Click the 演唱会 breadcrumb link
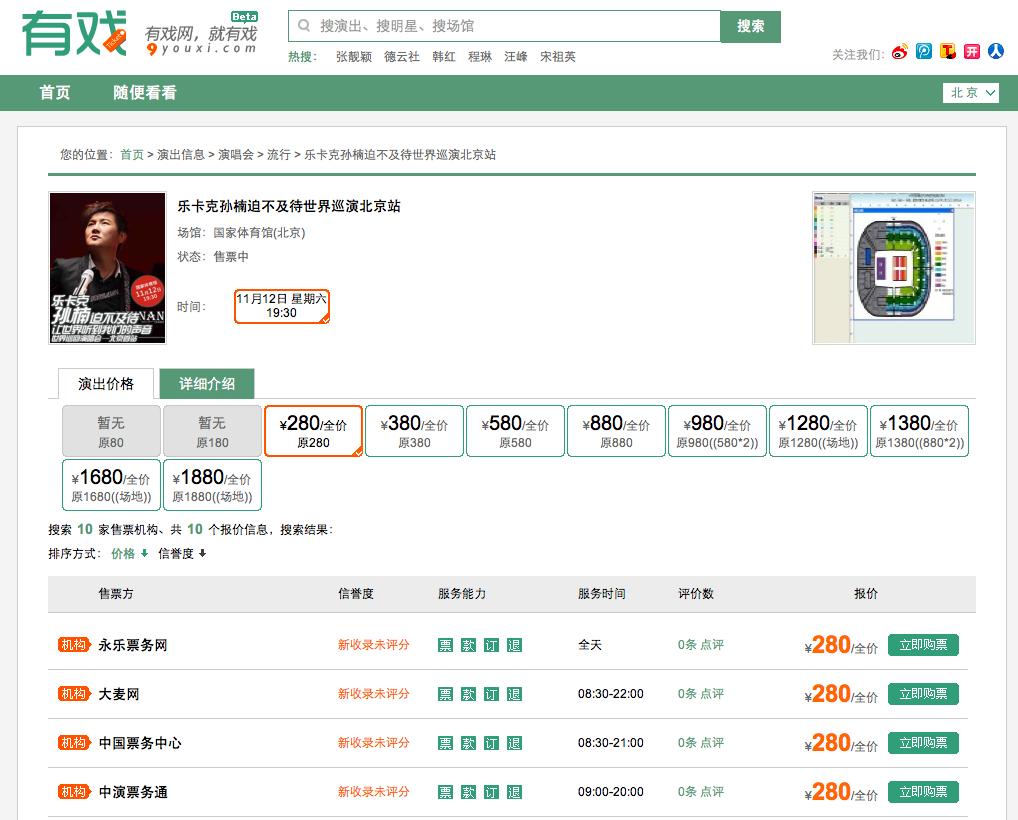The height and width of the screenshot is (820, 1018). point(236,155)
